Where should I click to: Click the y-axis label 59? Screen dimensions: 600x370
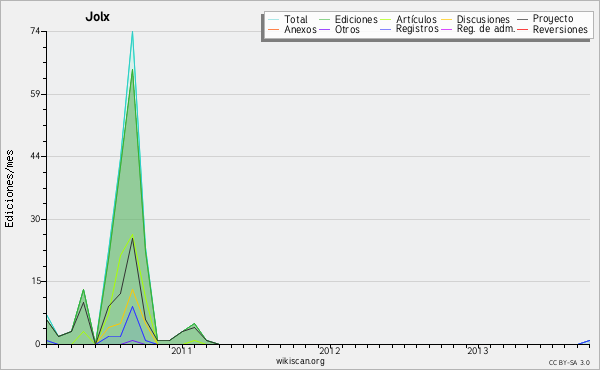click(x=35, y=94)
